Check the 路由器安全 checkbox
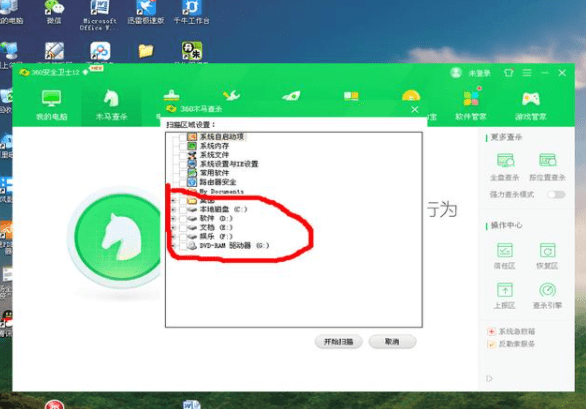The image size is (586, 409). coord(182,182)
